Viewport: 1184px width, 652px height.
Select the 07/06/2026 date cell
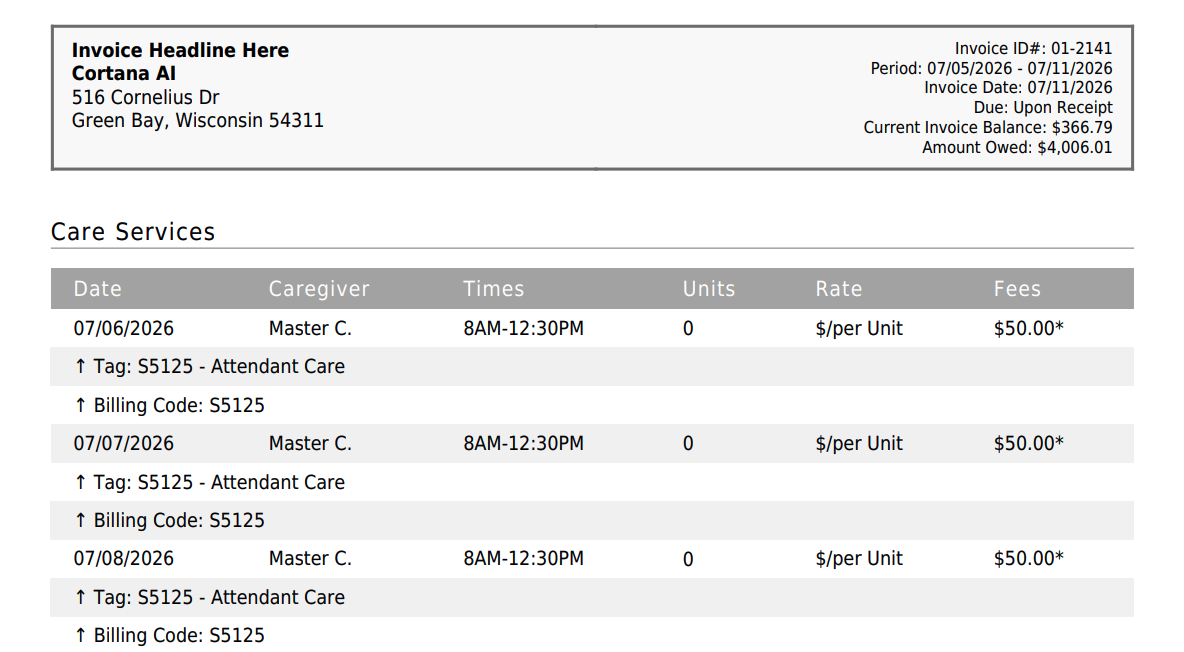pos(123,329)
